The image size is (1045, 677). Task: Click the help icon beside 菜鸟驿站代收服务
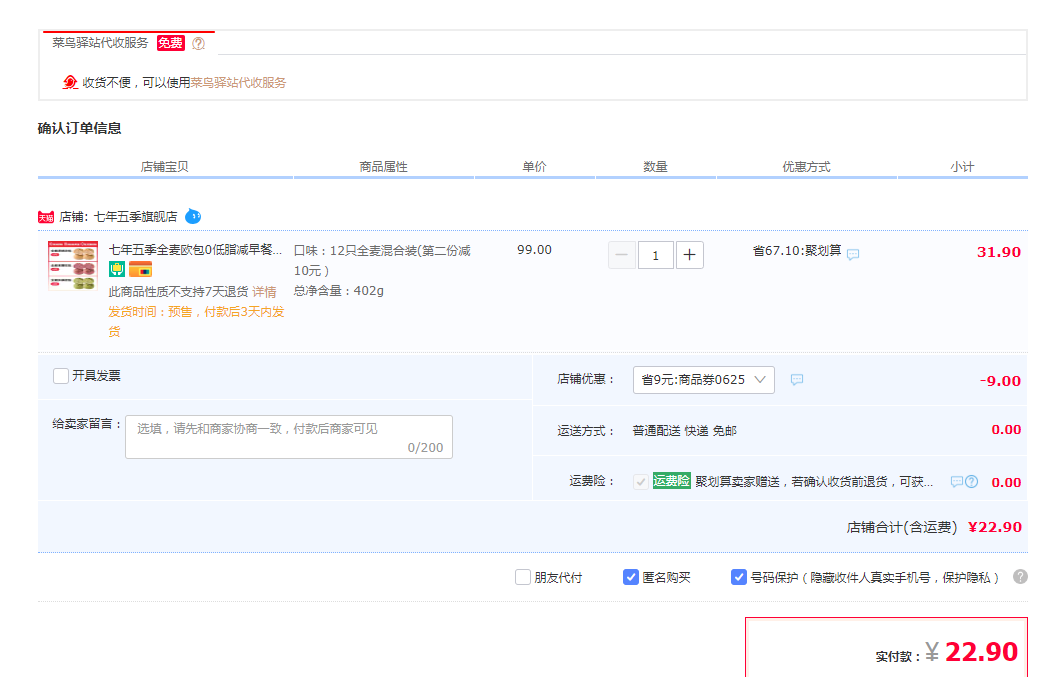(x=199, y=44)
